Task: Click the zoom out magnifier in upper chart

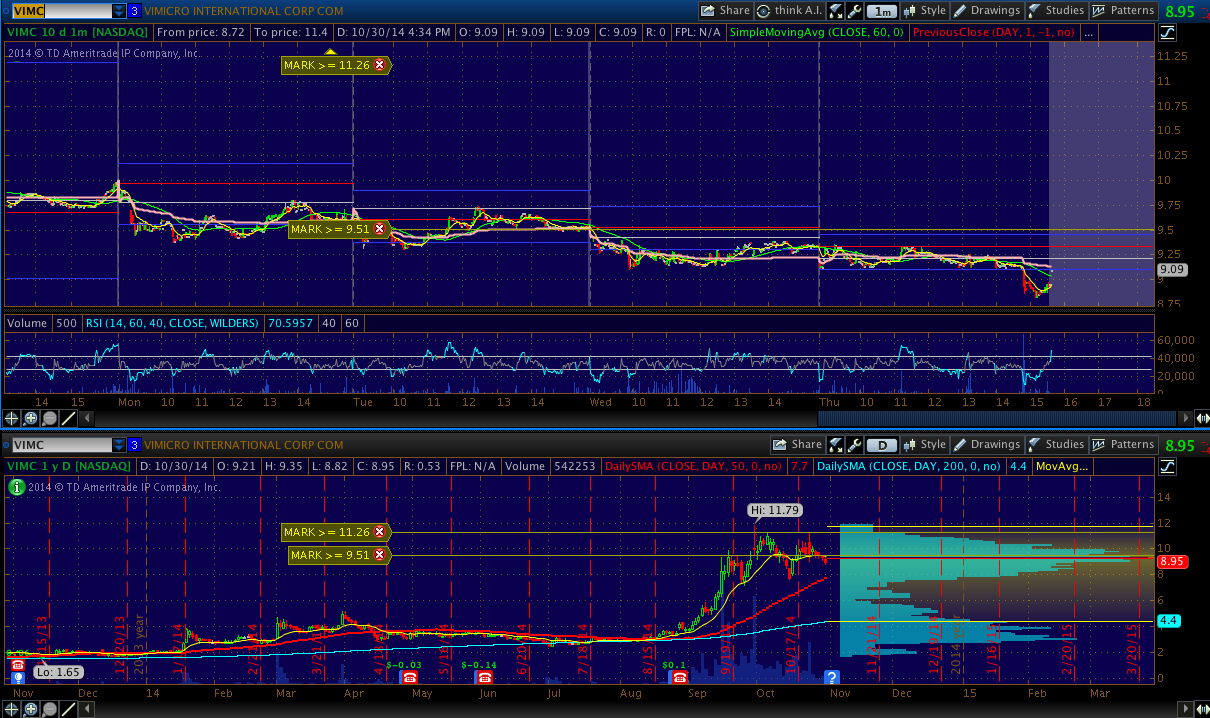Action: click(48, 418)
